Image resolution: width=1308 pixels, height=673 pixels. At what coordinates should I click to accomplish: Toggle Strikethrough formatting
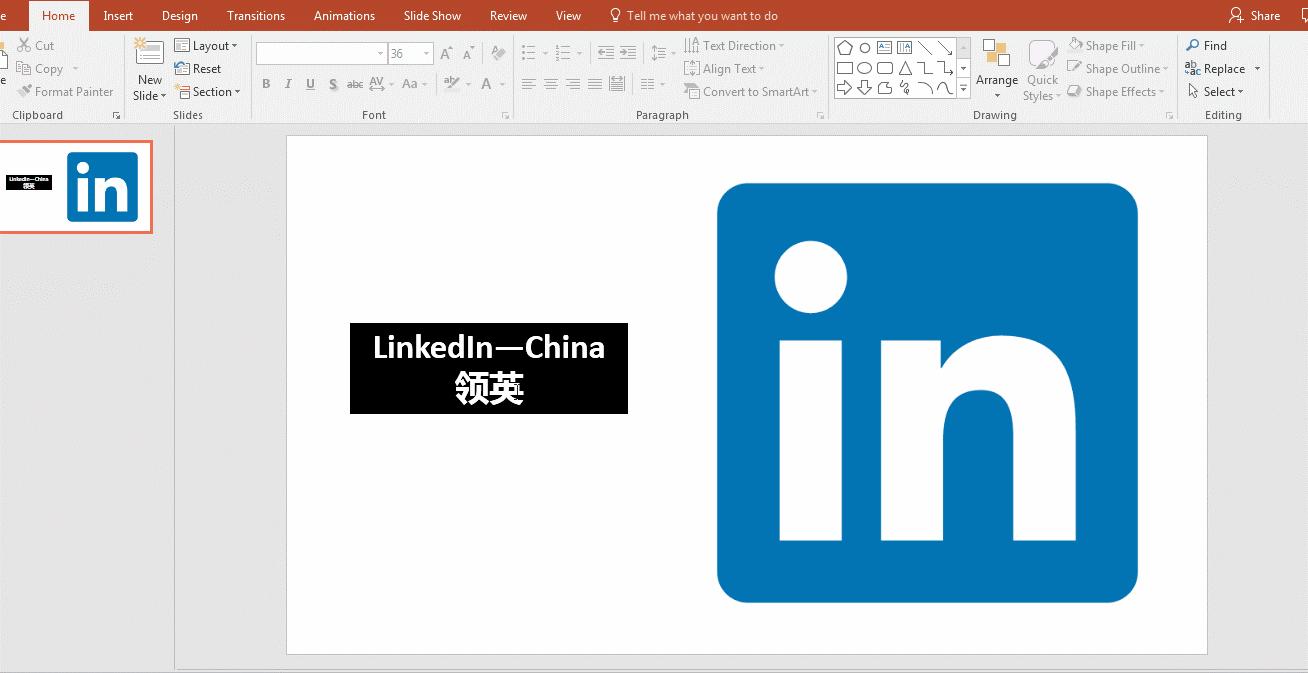(354, 84)
